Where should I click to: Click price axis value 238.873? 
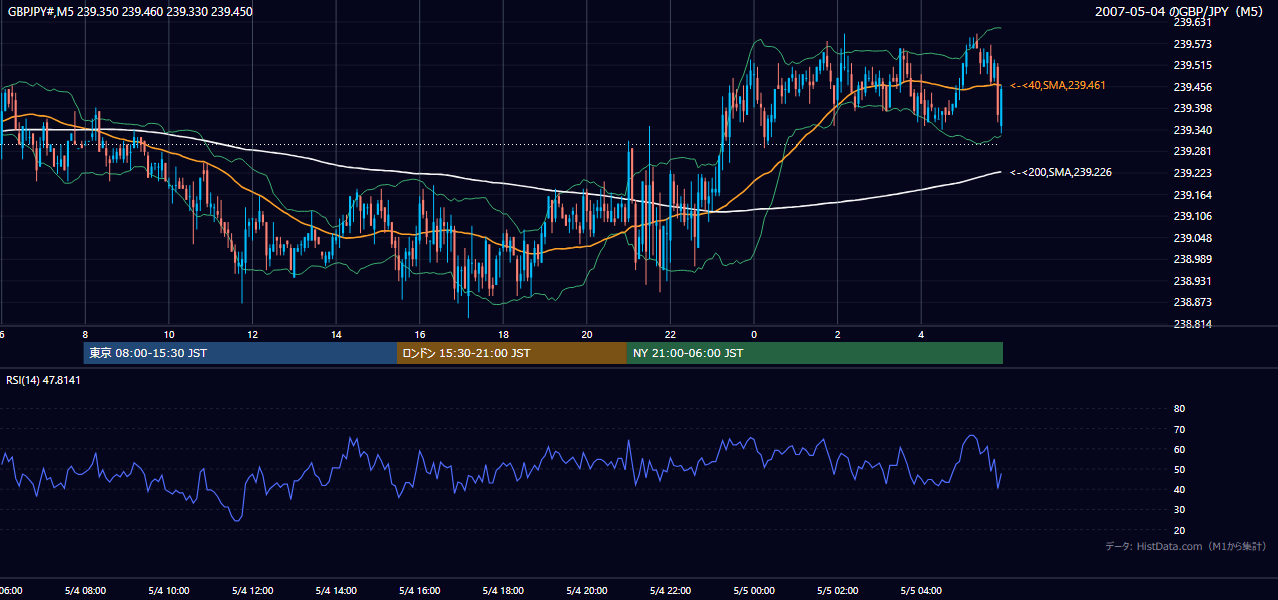pyautogui.click(x=1192, y=302)
